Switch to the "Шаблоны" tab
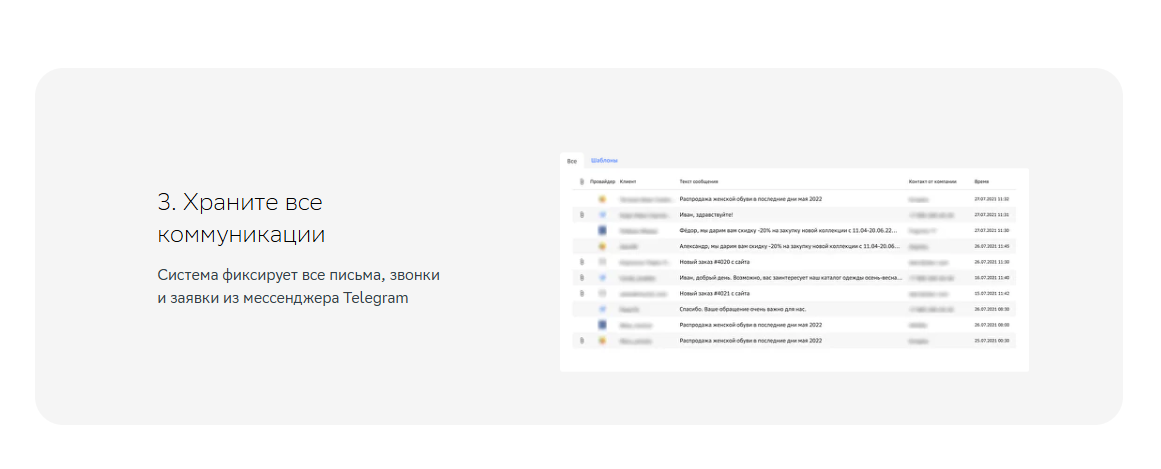This screenshot has height=469, width=1161. coord(604,161)
